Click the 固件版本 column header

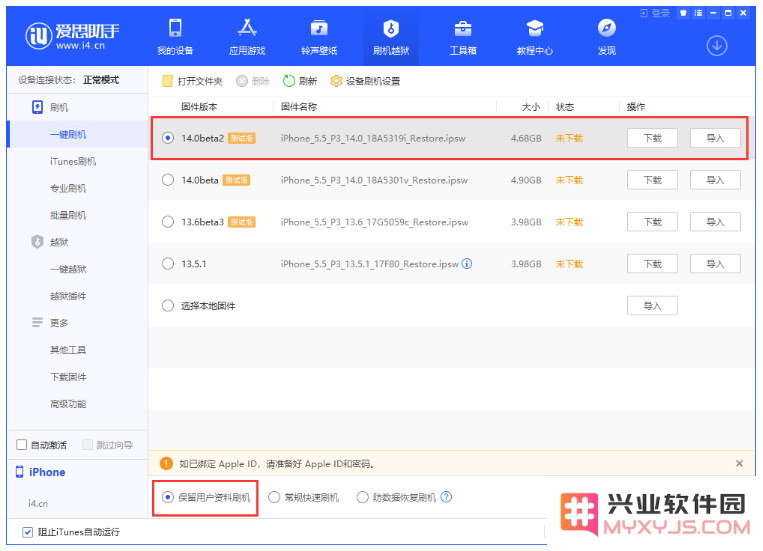tap(200, 107)
